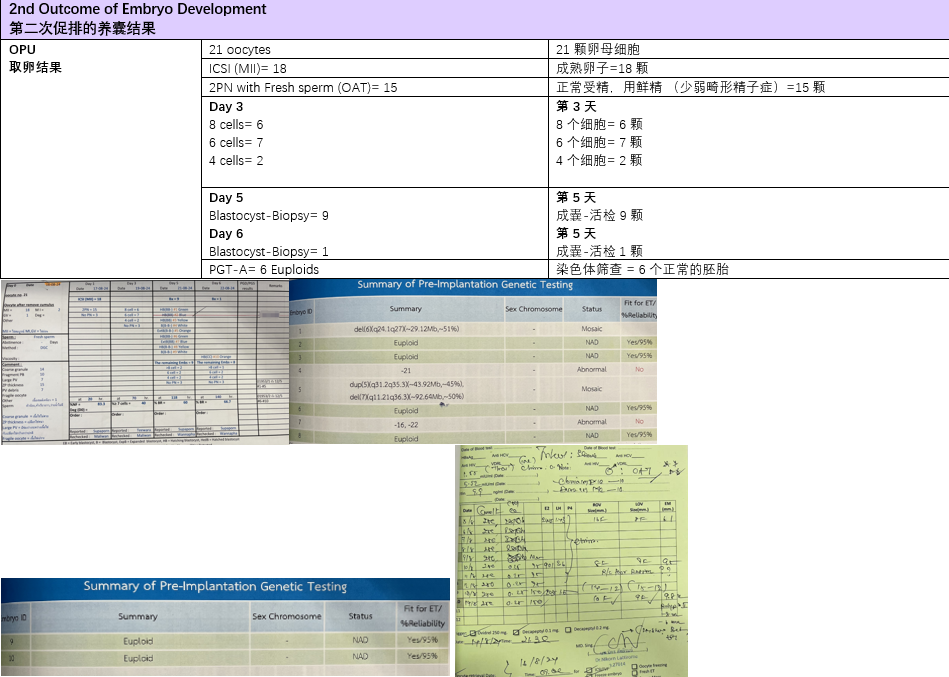
Task: Select the 'Day 3' heading
Action: tap(226, 106)
